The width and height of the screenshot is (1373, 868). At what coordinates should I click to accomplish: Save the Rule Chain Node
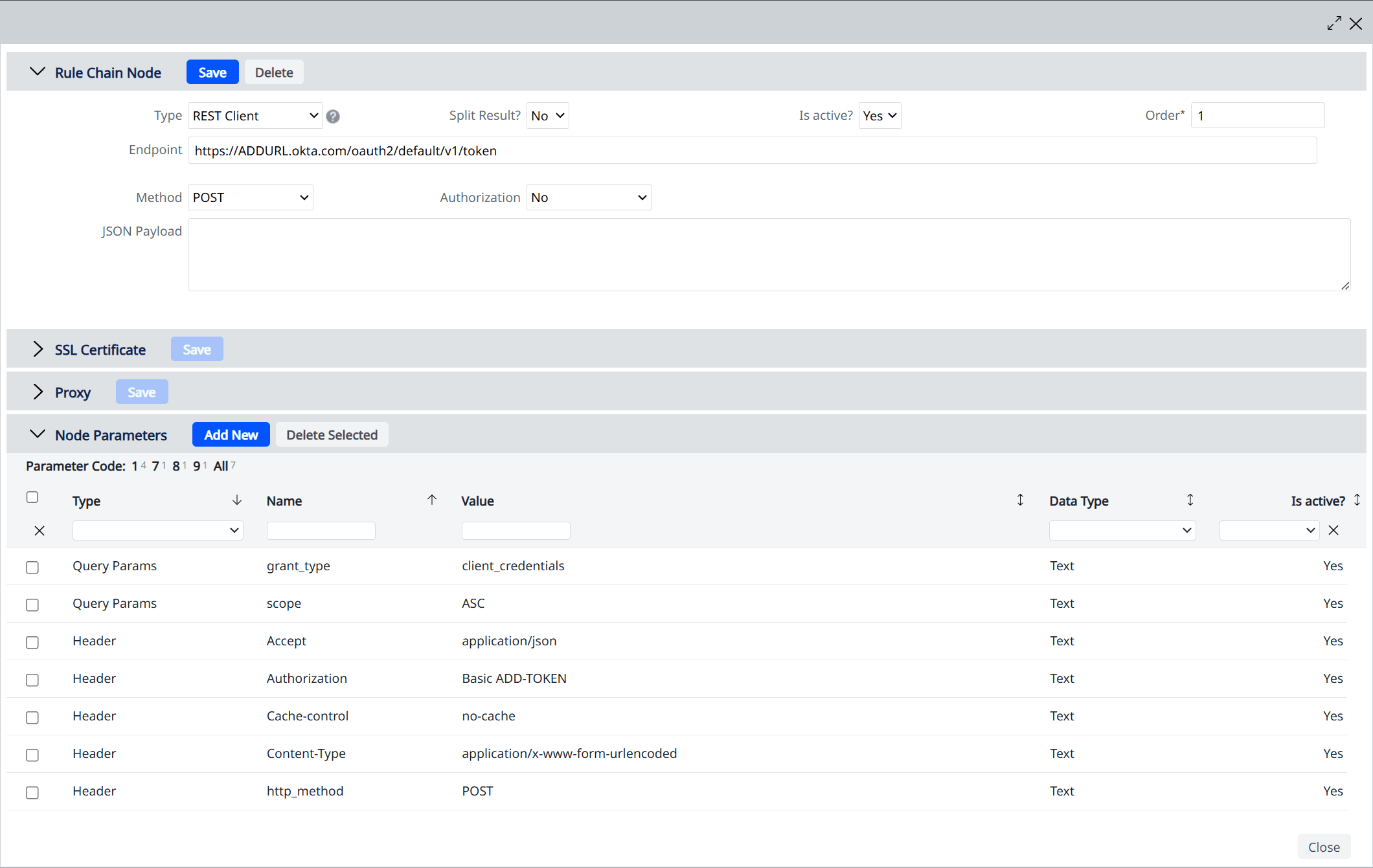coord(212,72)
